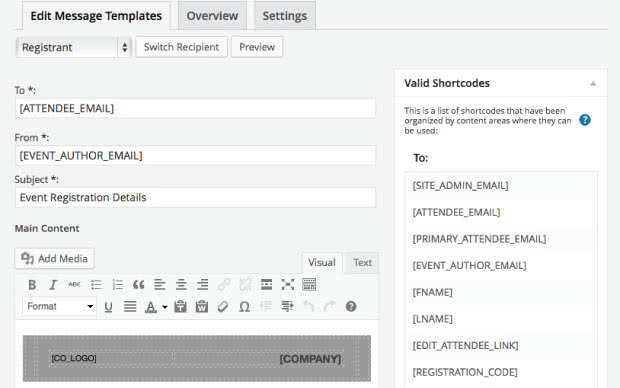The image size is (620, 388).
Task: Switch the editor to Visual tab
Action: [x=322, y=263]
